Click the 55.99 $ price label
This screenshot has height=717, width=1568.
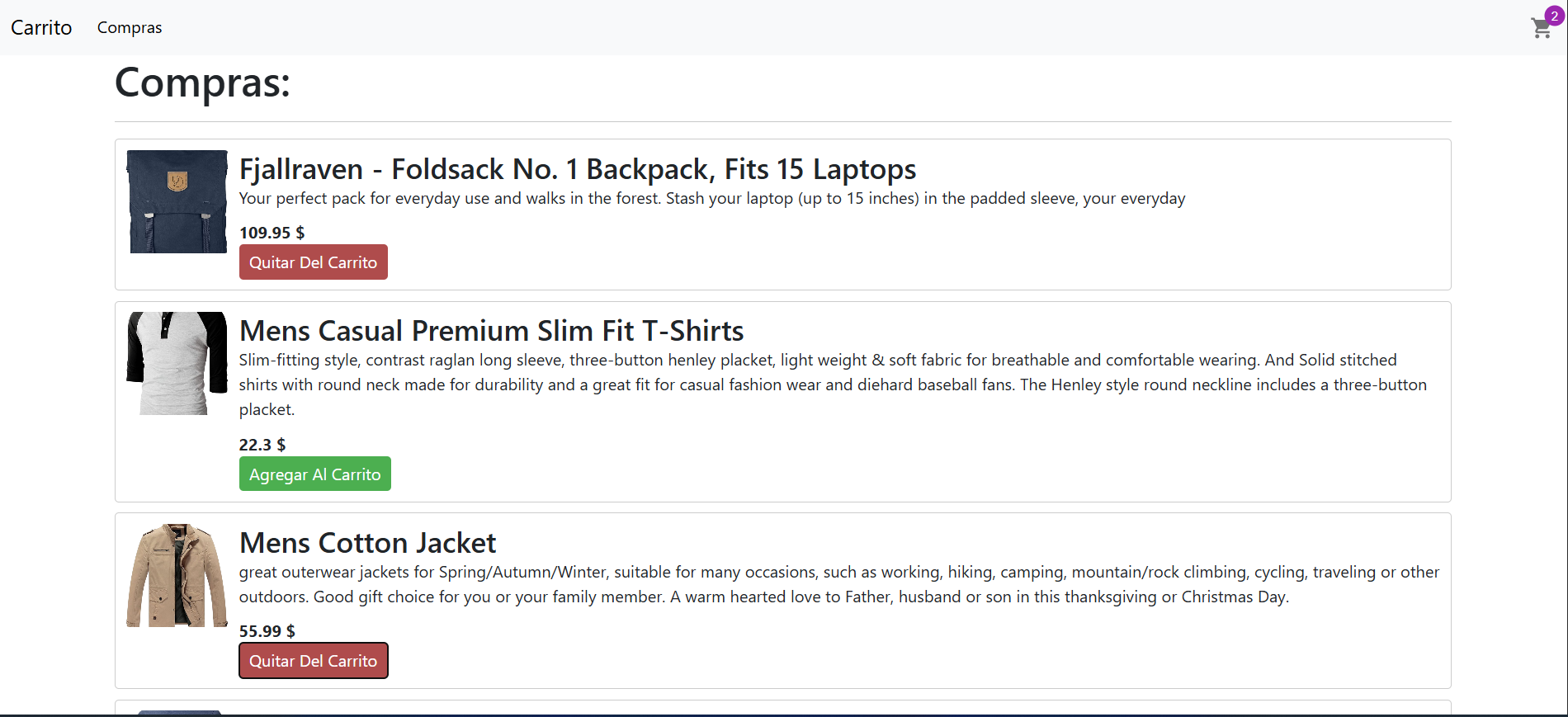click(267, 631)
